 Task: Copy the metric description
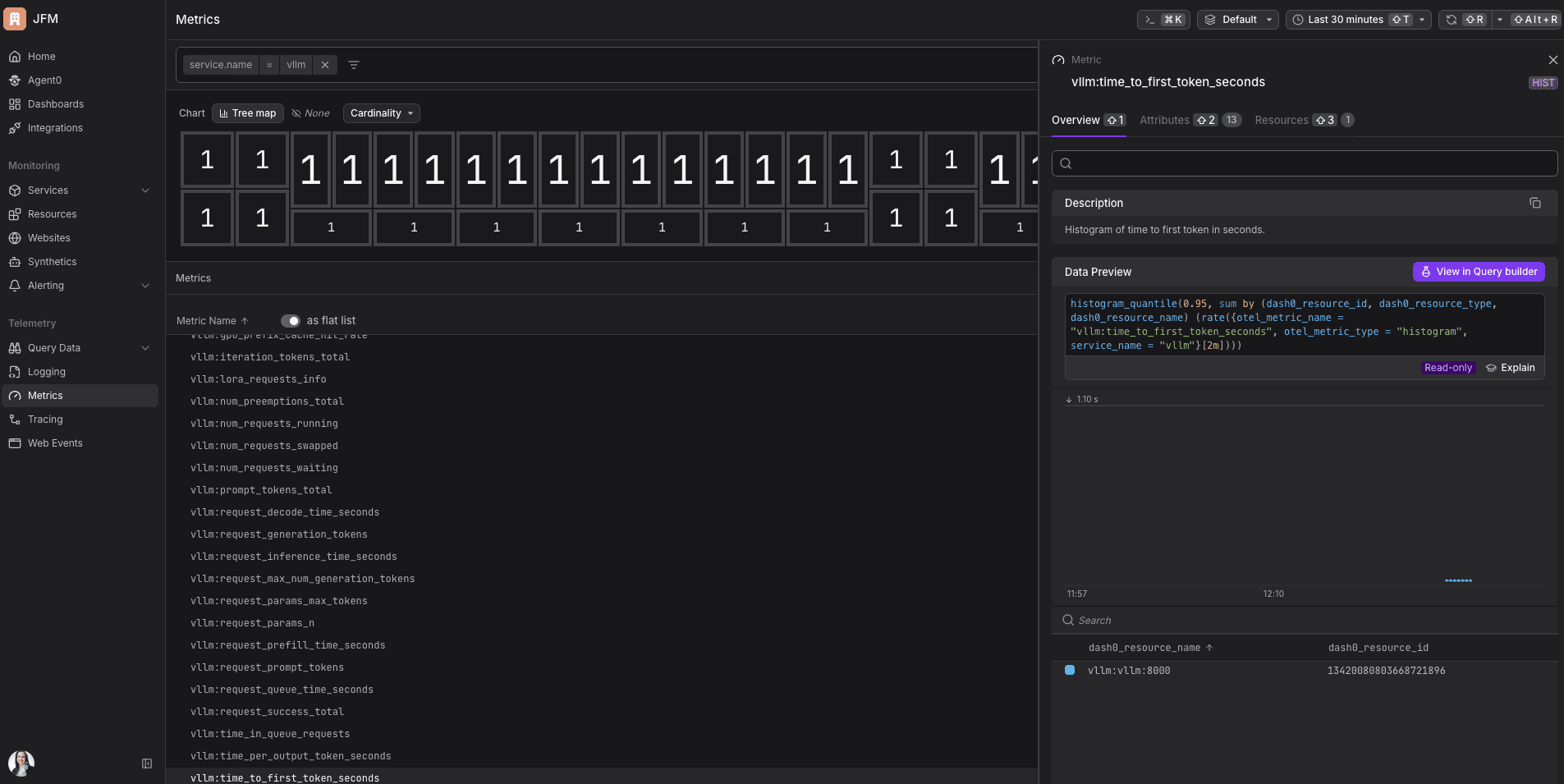(1534, 203)
